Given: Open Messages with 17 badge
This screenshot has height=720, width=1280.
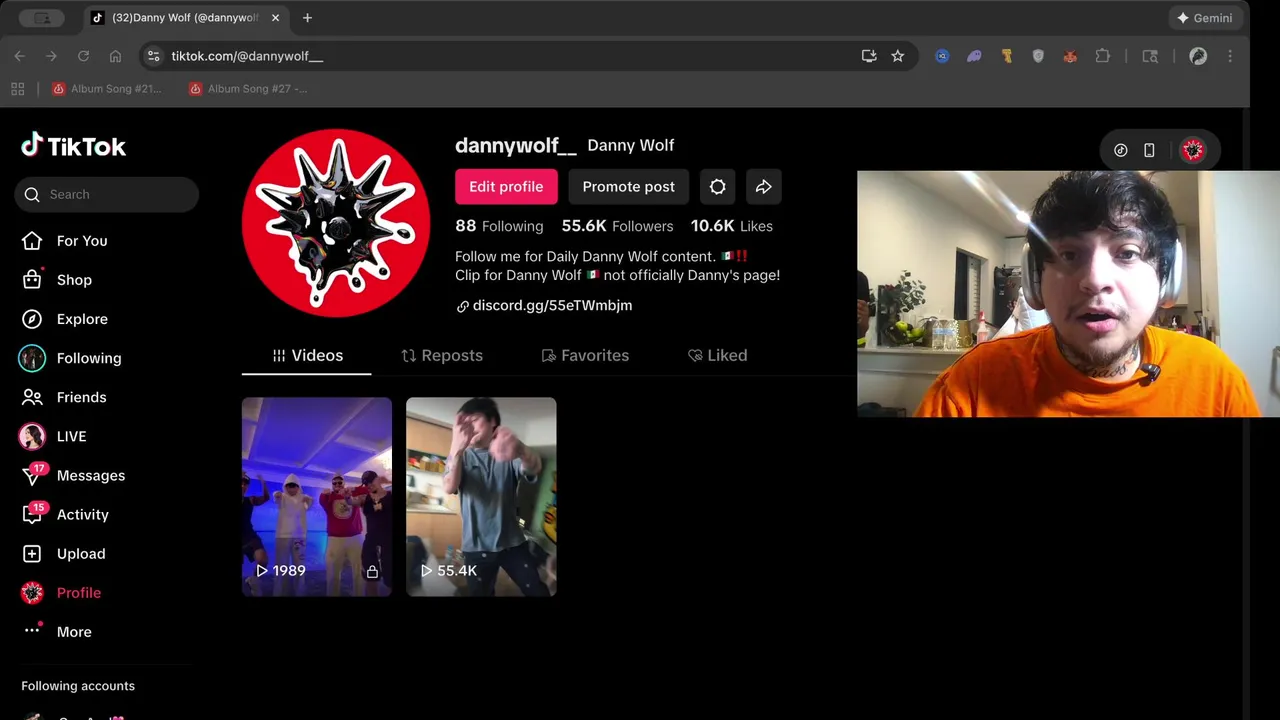Looking at the screenshot, I should tap(73, 475).
